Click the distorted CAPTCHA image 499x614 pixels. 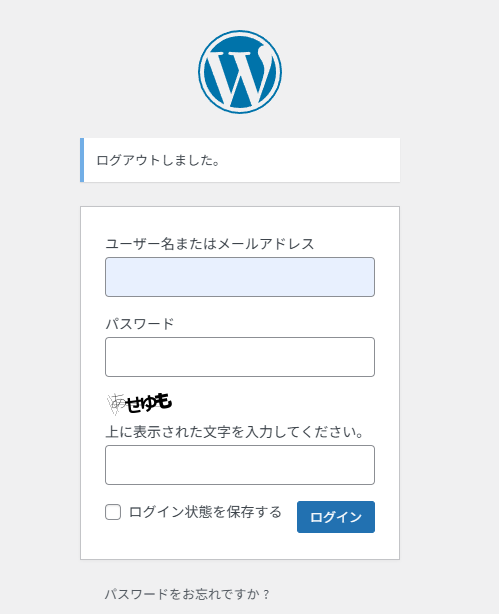click(139, 403)
